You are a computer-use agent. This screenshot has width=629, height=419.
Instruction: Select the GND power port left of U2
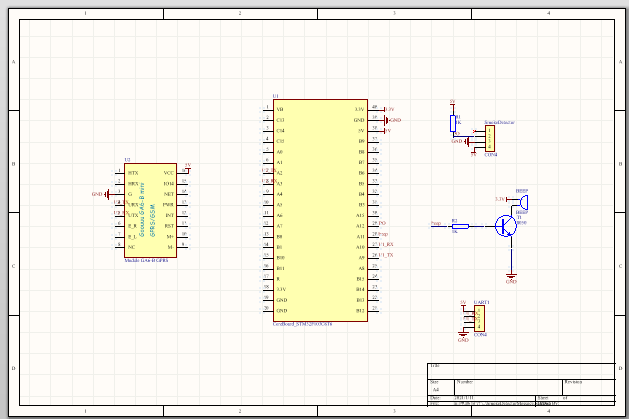click(x=101, y=194)
